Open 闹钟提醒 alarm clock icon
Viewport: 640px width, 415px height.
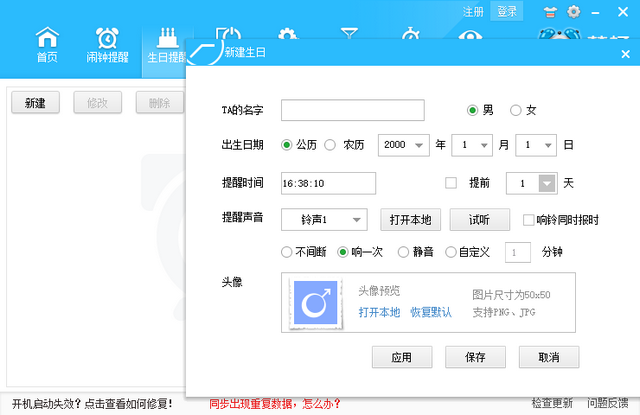(x=107, y=45)
